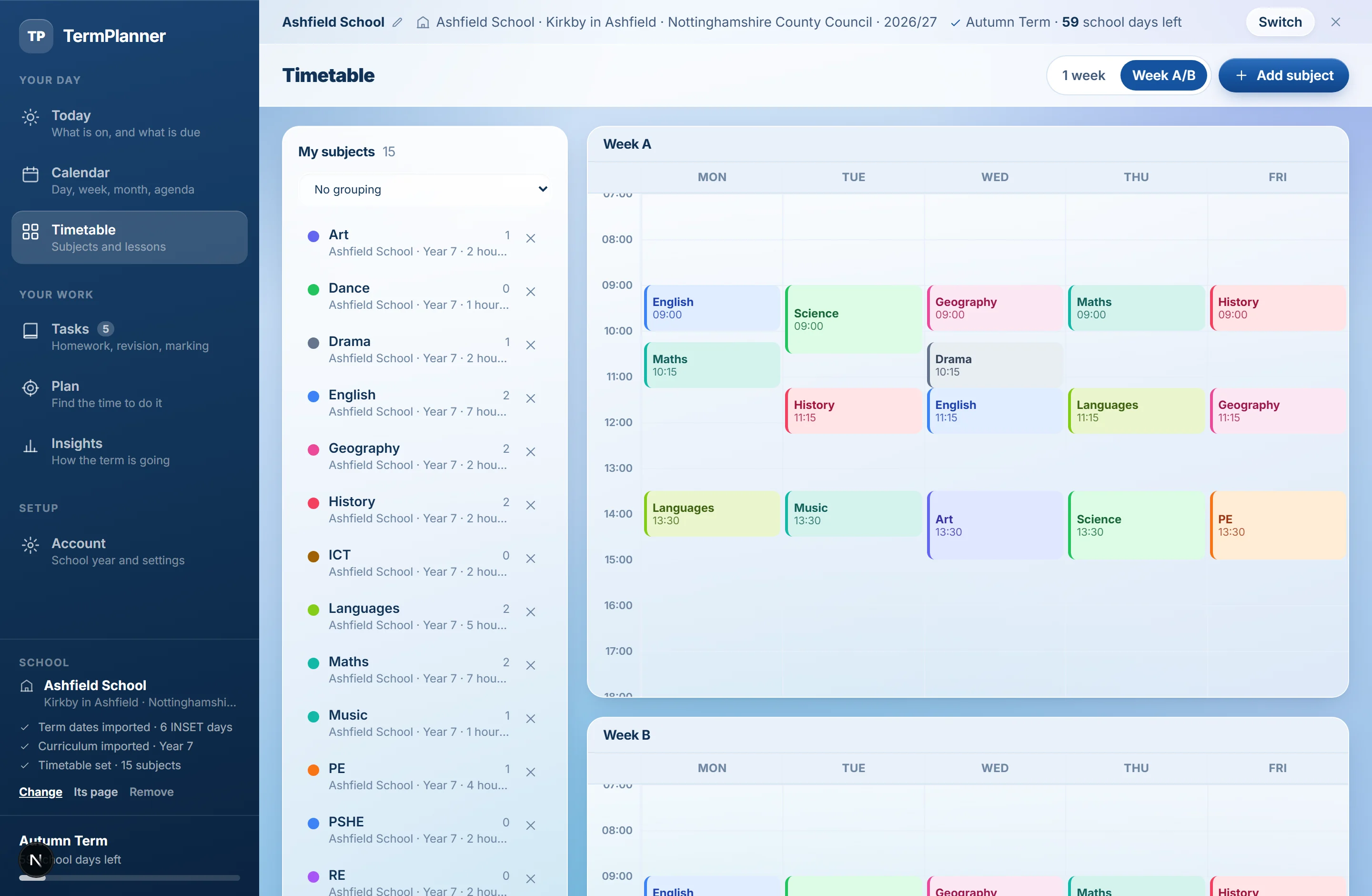The width and height of the screenshot is (1372, 896).
Task: Switch to 1 week view
Action: pyautogui.click(x=1083, y=75)
